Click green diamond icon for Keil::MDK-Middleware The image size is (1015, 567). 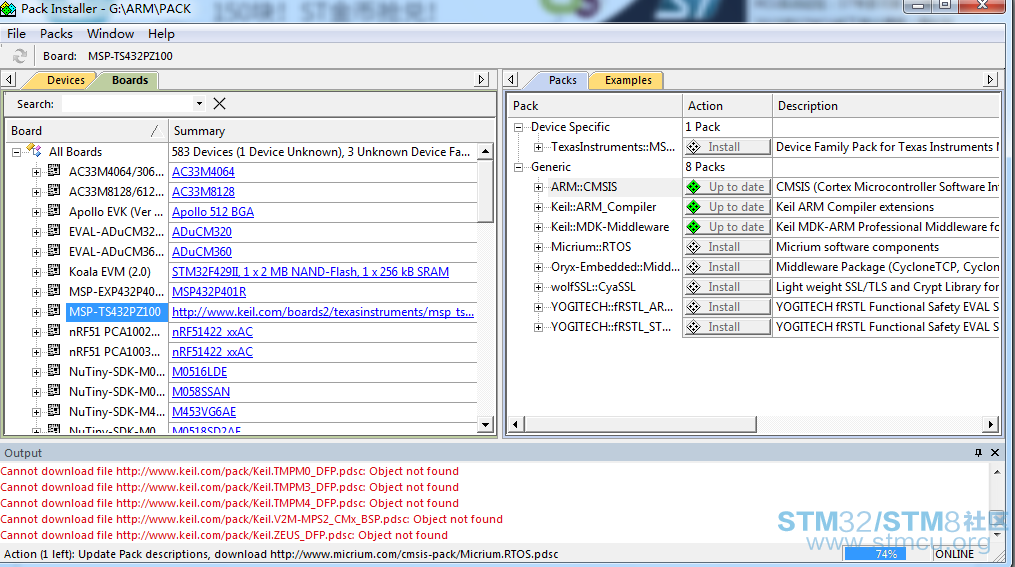694,227
